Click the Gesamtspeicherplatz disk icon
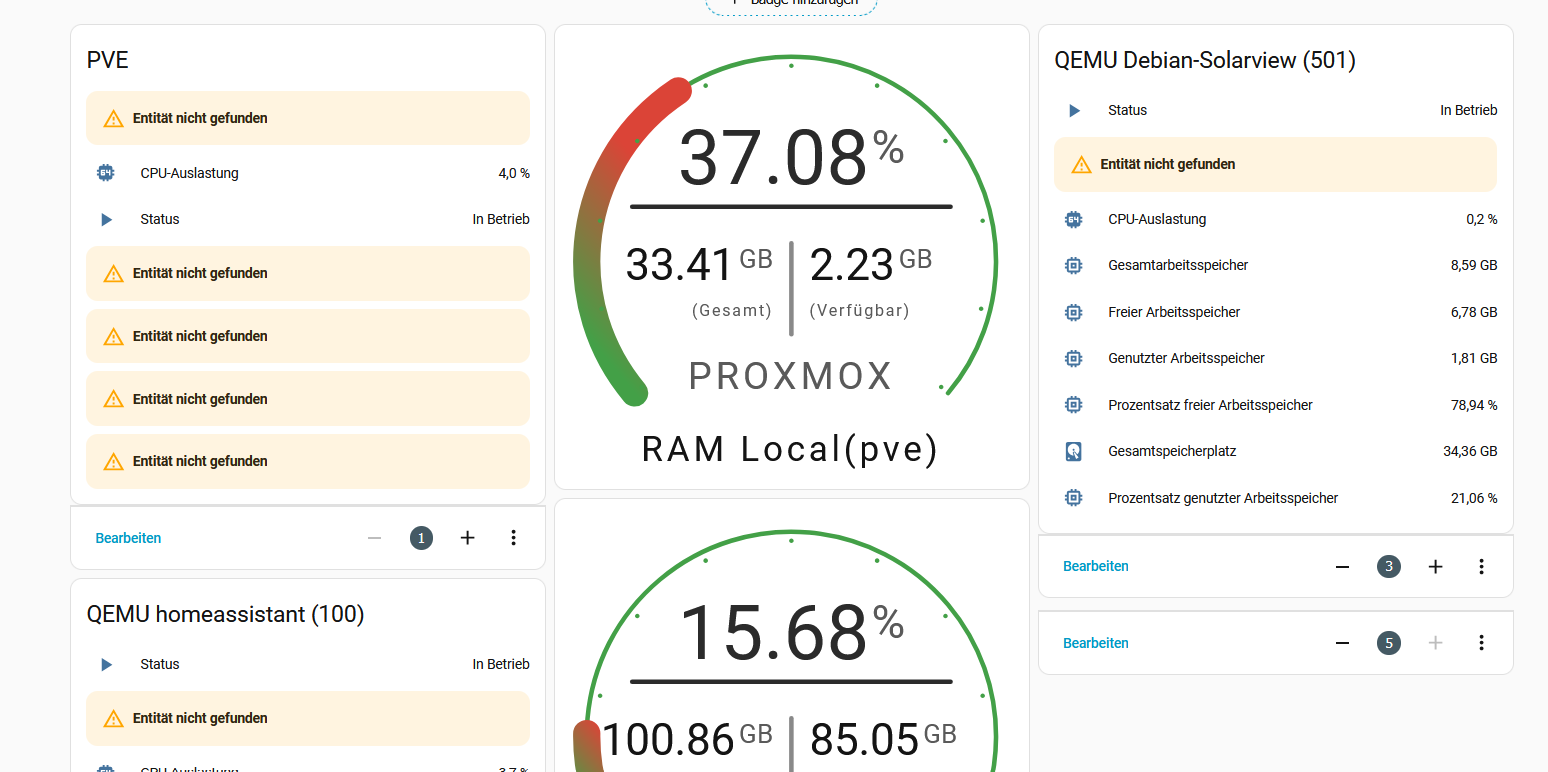 pyautogui.click(x=1074, y=451)
